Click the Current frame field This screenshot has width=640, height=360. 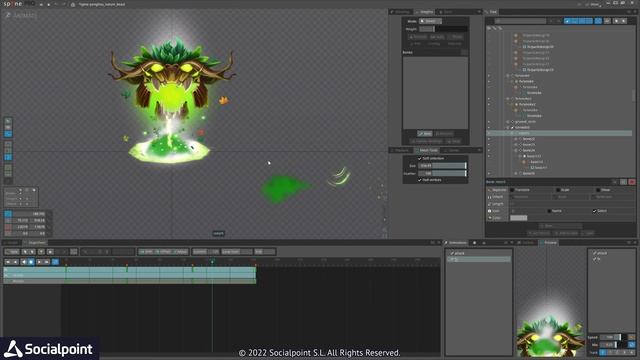(x=206, y=252)
